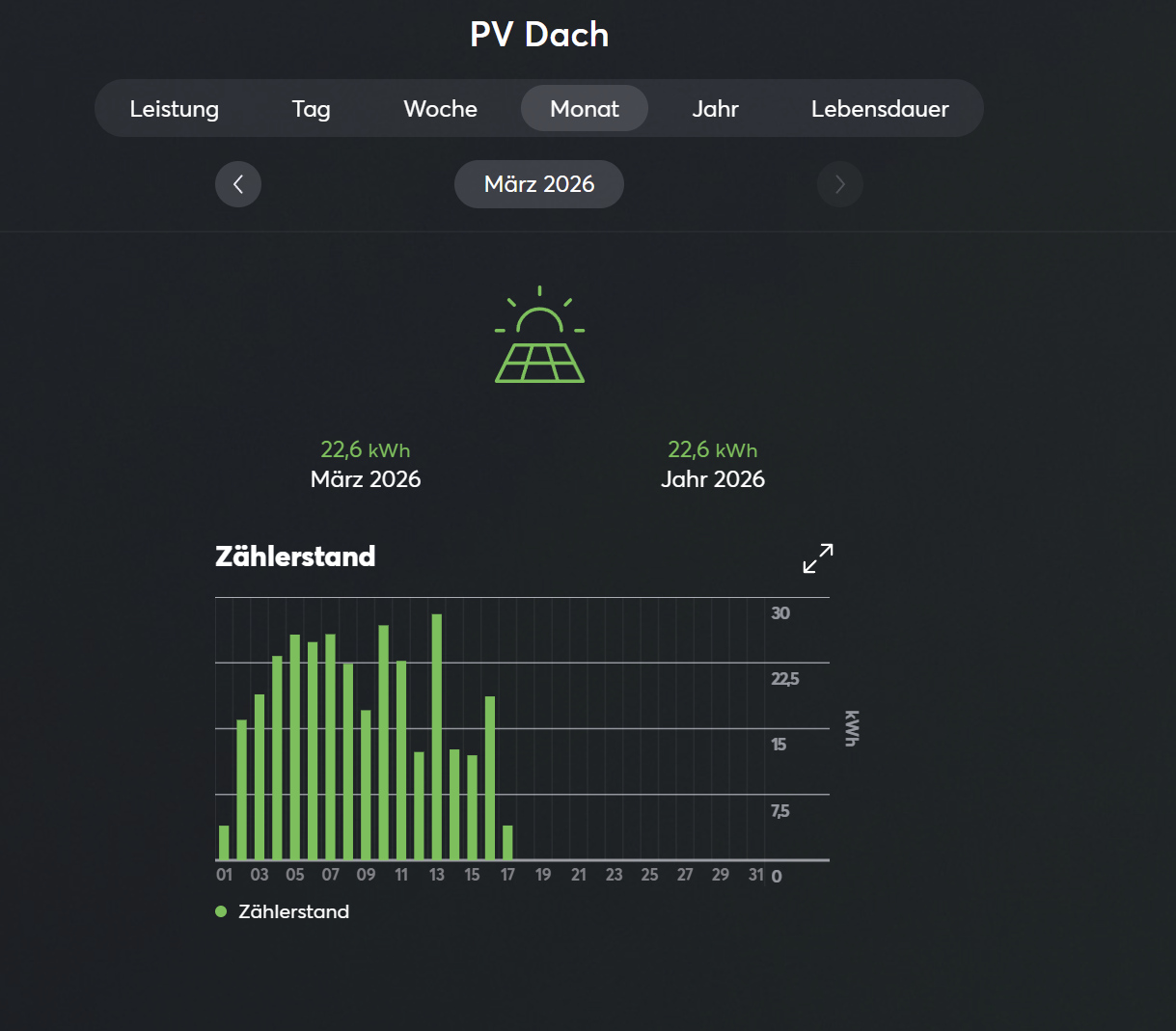Click the 22,6 kWh value for Jahr 2026

pyautogui.click(x=713, y=449)
